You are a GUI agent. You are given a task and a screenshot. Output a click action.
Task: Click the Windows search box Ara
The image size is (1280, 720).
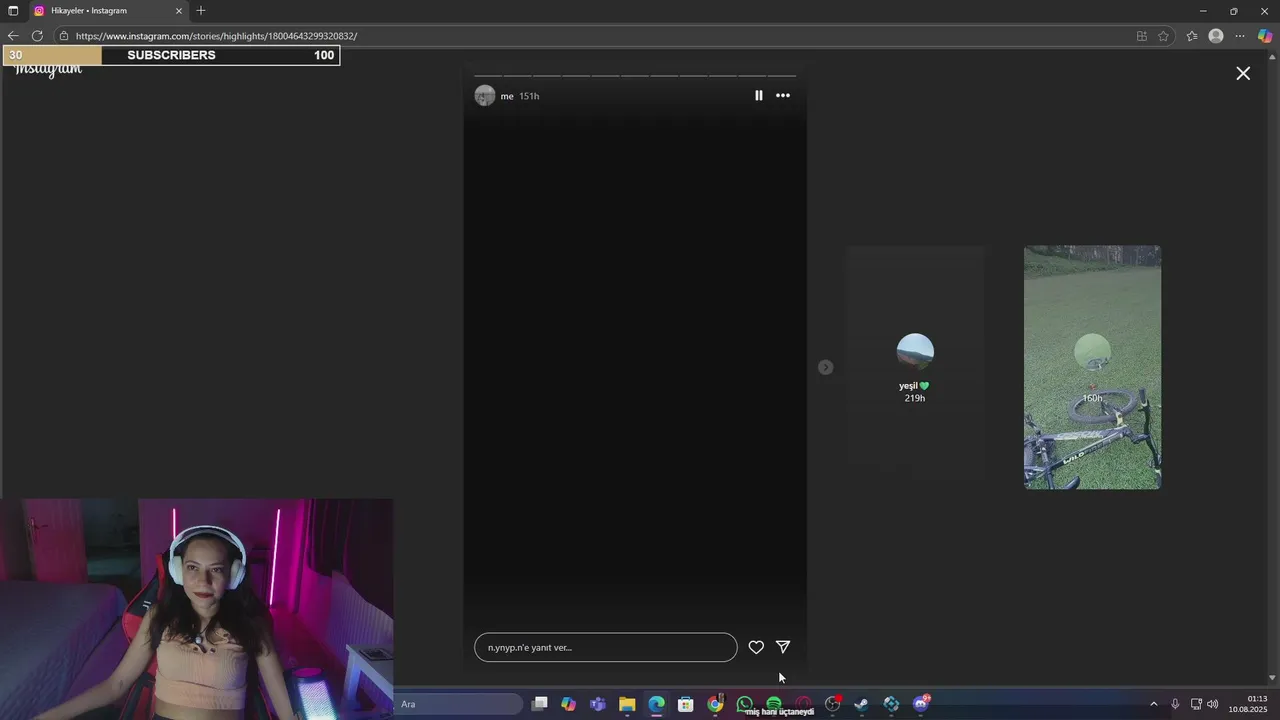click(458, 704)
